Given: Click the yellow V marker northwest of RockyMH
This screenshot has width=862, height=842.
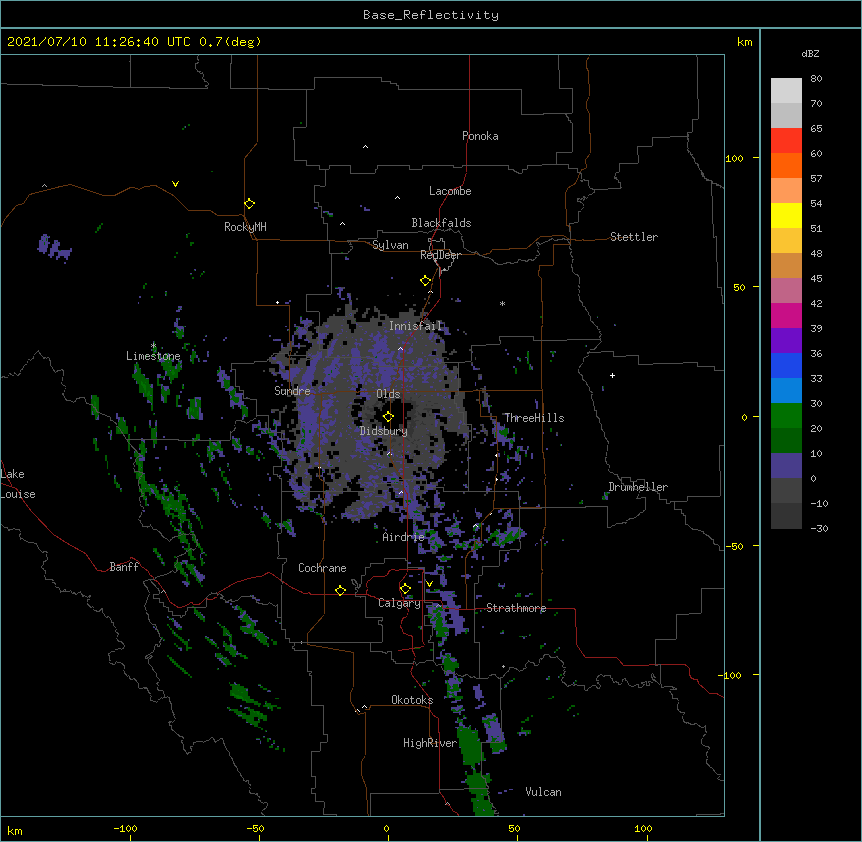Looking at the screenshot, I should [175, 184].
